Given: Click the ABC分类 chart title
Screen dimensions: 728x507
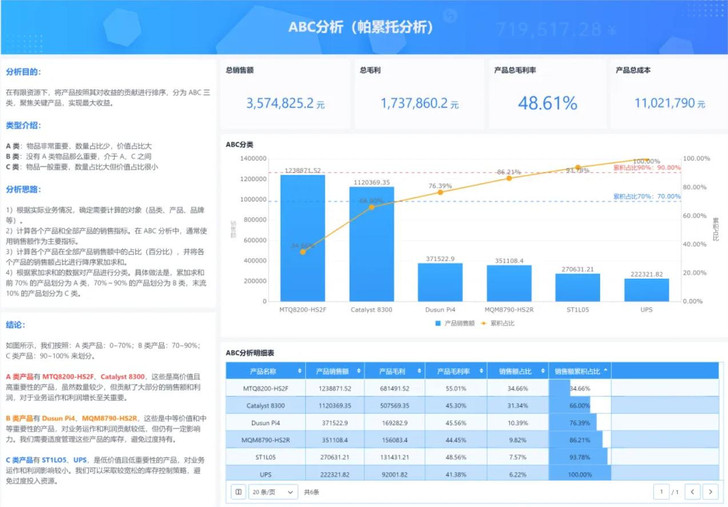Looking at the screenshot, I should tap(240, 145).
